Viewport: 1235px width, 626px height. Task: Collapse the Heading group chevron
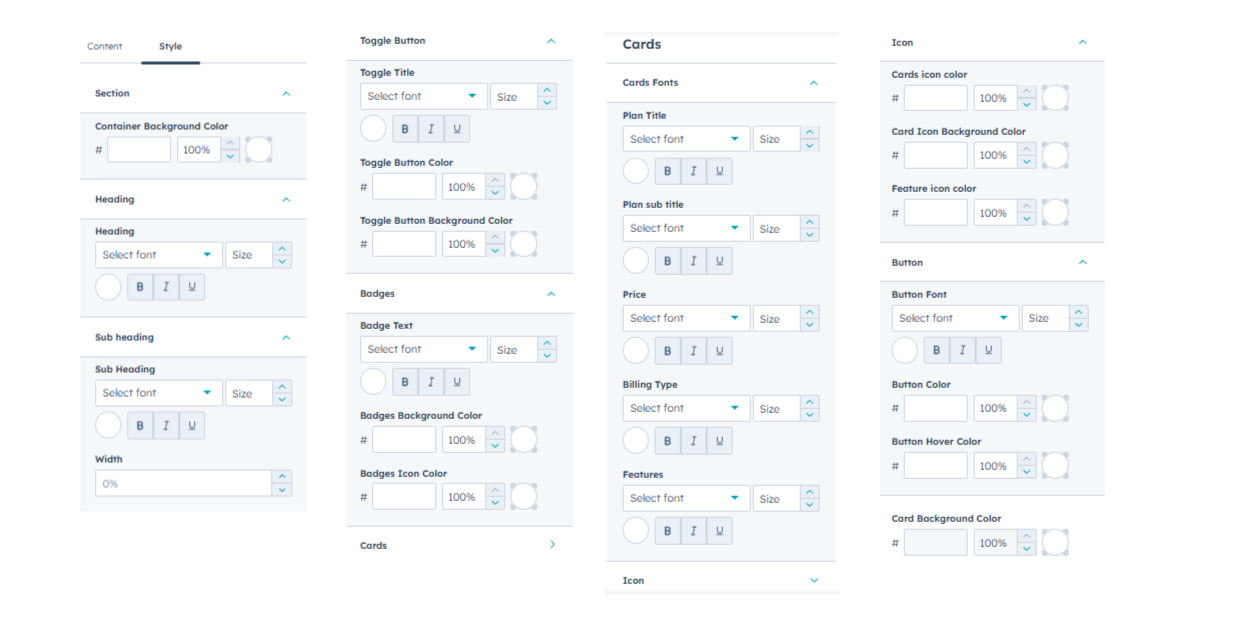286,199
